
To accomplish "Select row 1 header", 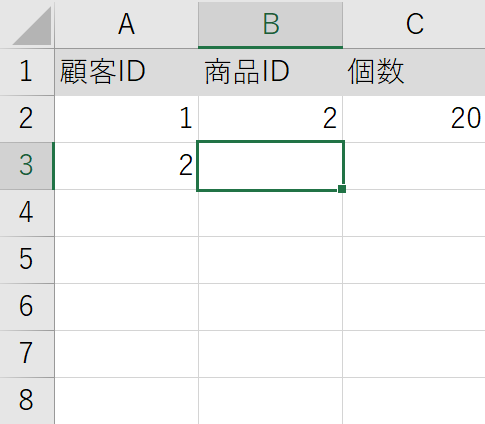I will pos(27,72).
